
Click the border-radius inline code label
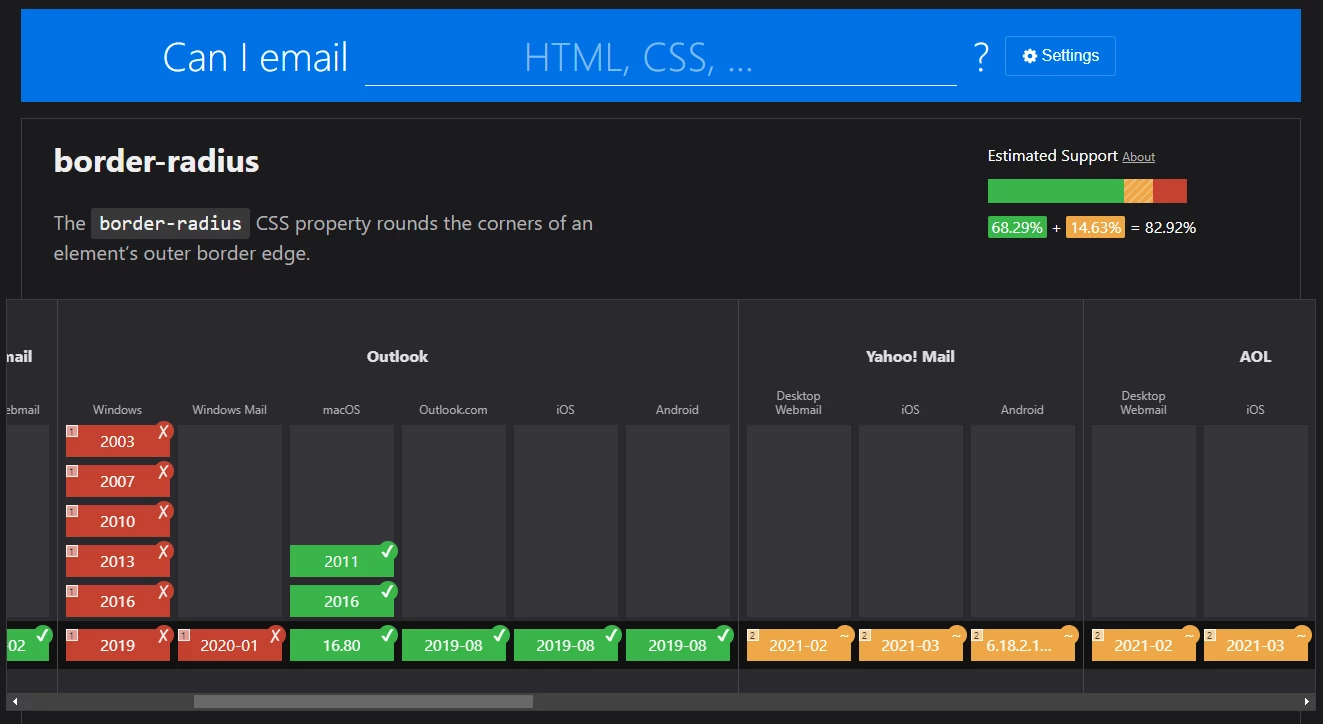point(170,223)
